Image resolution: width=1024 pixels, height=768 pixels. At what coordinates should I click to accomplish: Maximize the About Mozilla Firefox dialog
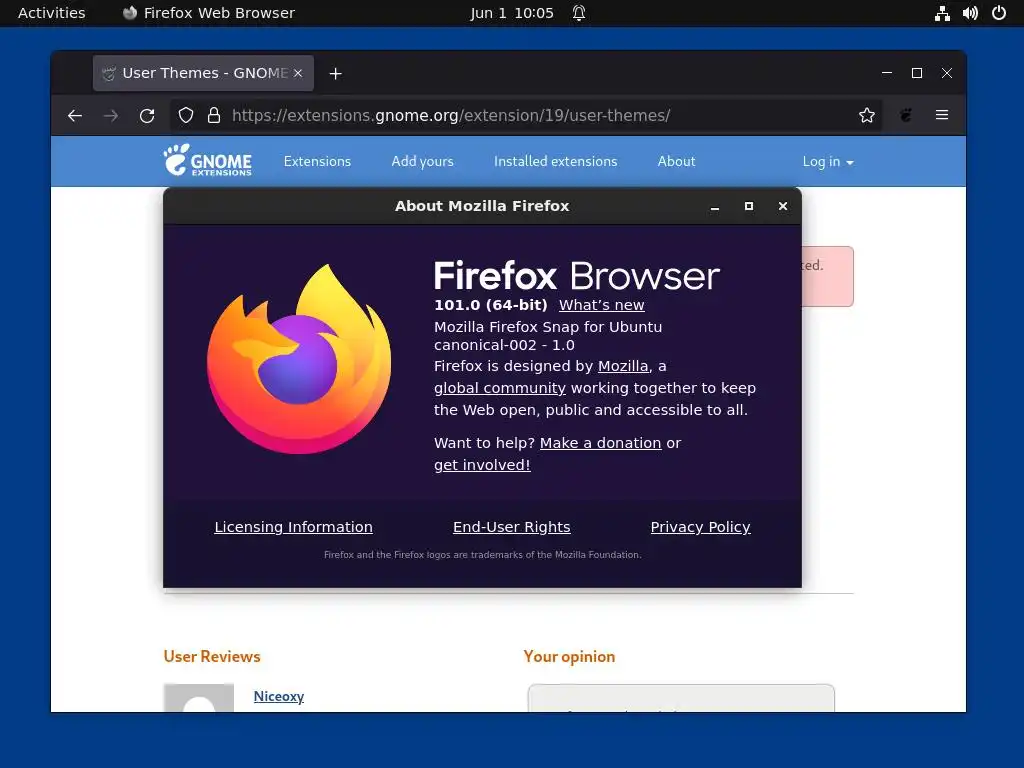[749, 206]
